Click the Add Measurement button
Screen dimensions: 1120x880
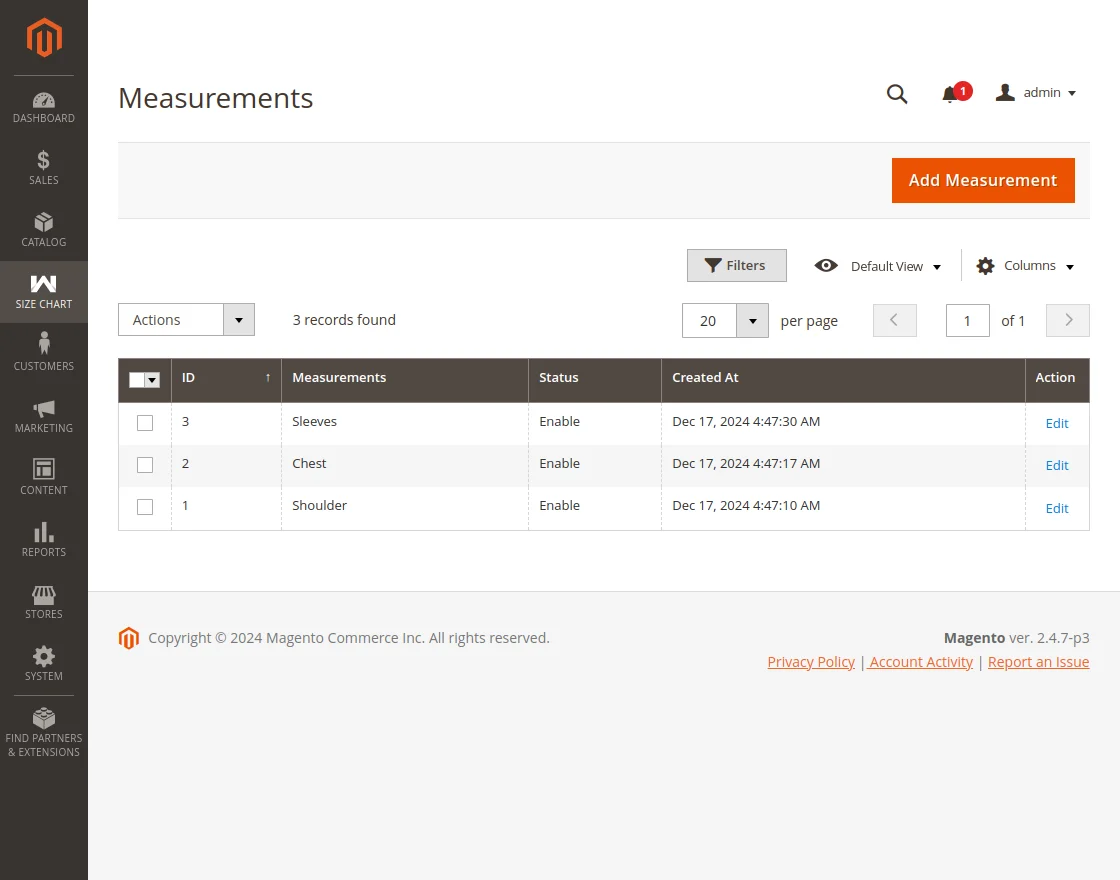(983, 180)
